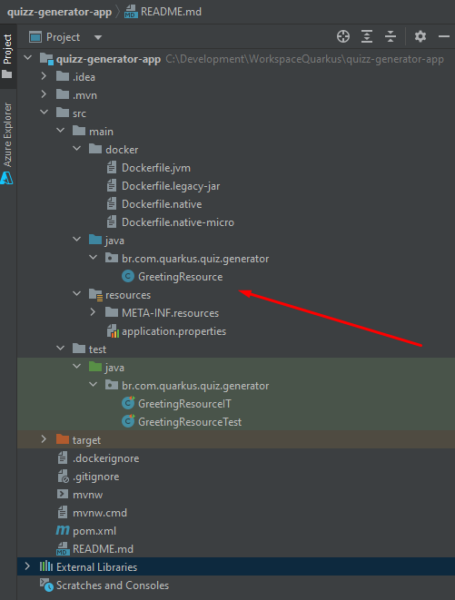
Task: Click the Project view window icon in header
Action: (35, 37)
